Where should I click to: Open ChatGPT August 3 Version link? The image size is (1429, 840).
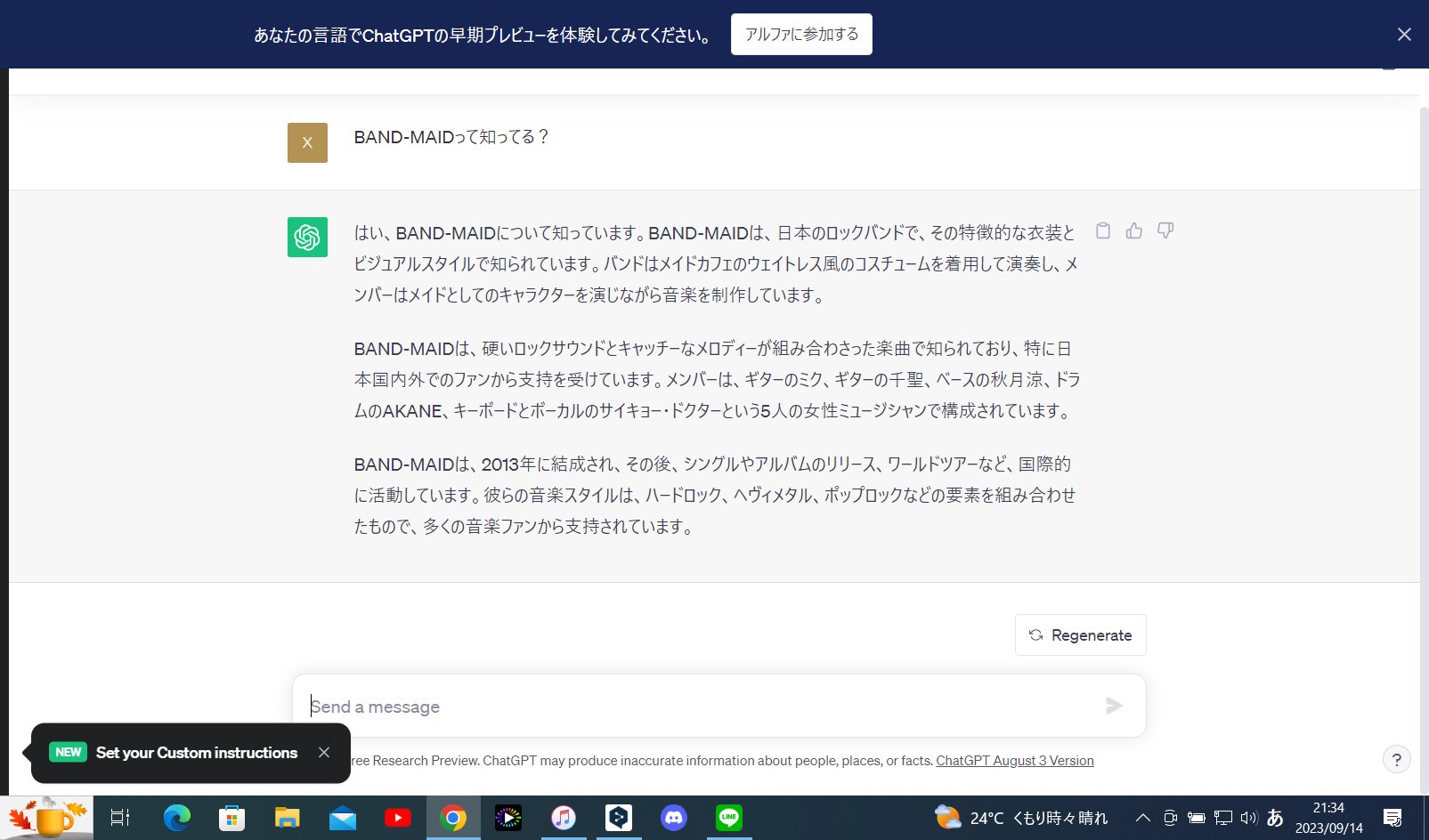click(x=1015, y=761)
